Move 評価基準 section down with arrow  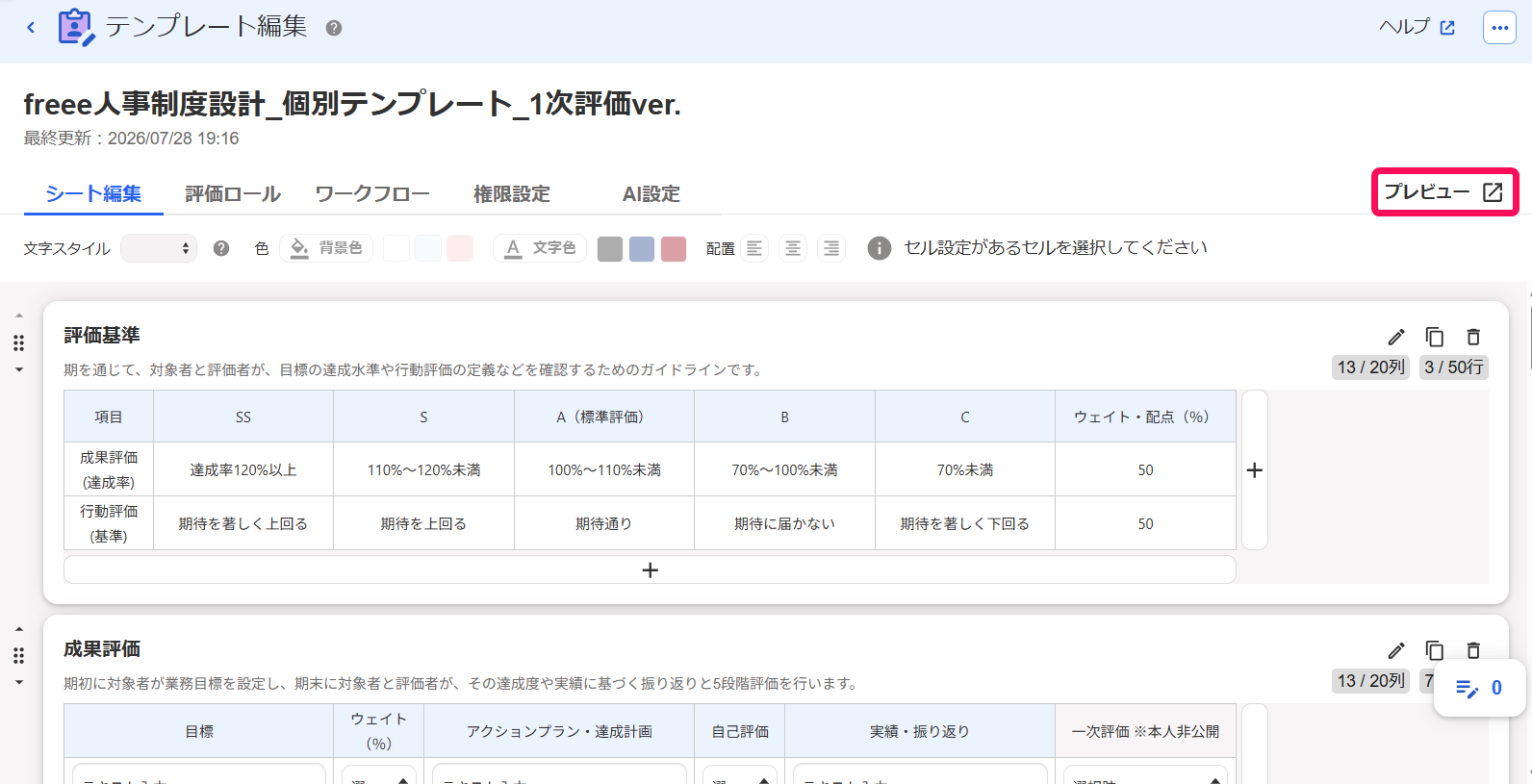[18, 369]
